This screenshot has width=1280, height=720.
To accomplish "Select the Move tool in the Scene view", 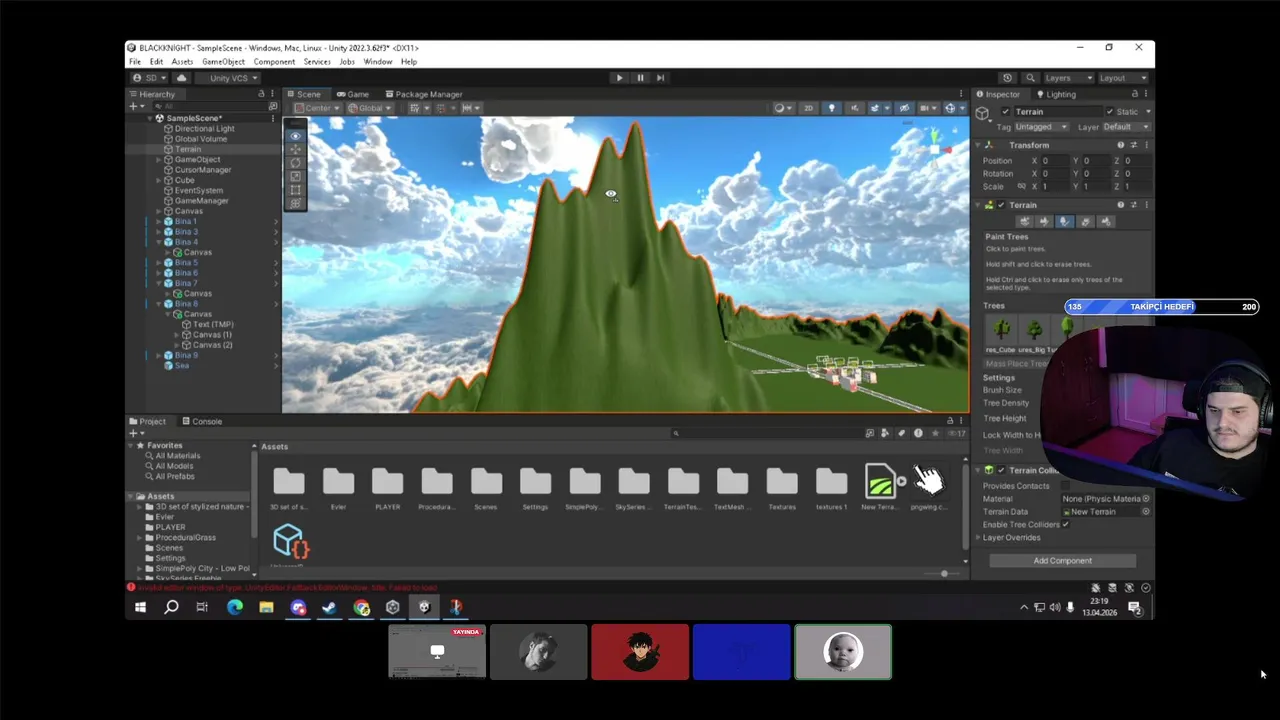I will [294, 149].
